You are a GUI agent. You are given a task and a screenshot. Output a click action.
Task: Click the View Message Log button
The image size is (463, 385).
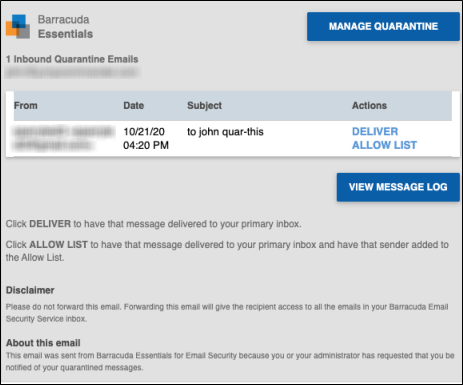pos(398,187)
